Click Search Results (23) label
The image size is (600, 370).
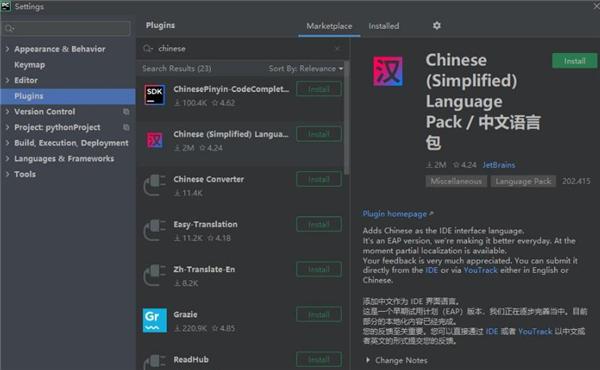176,68
